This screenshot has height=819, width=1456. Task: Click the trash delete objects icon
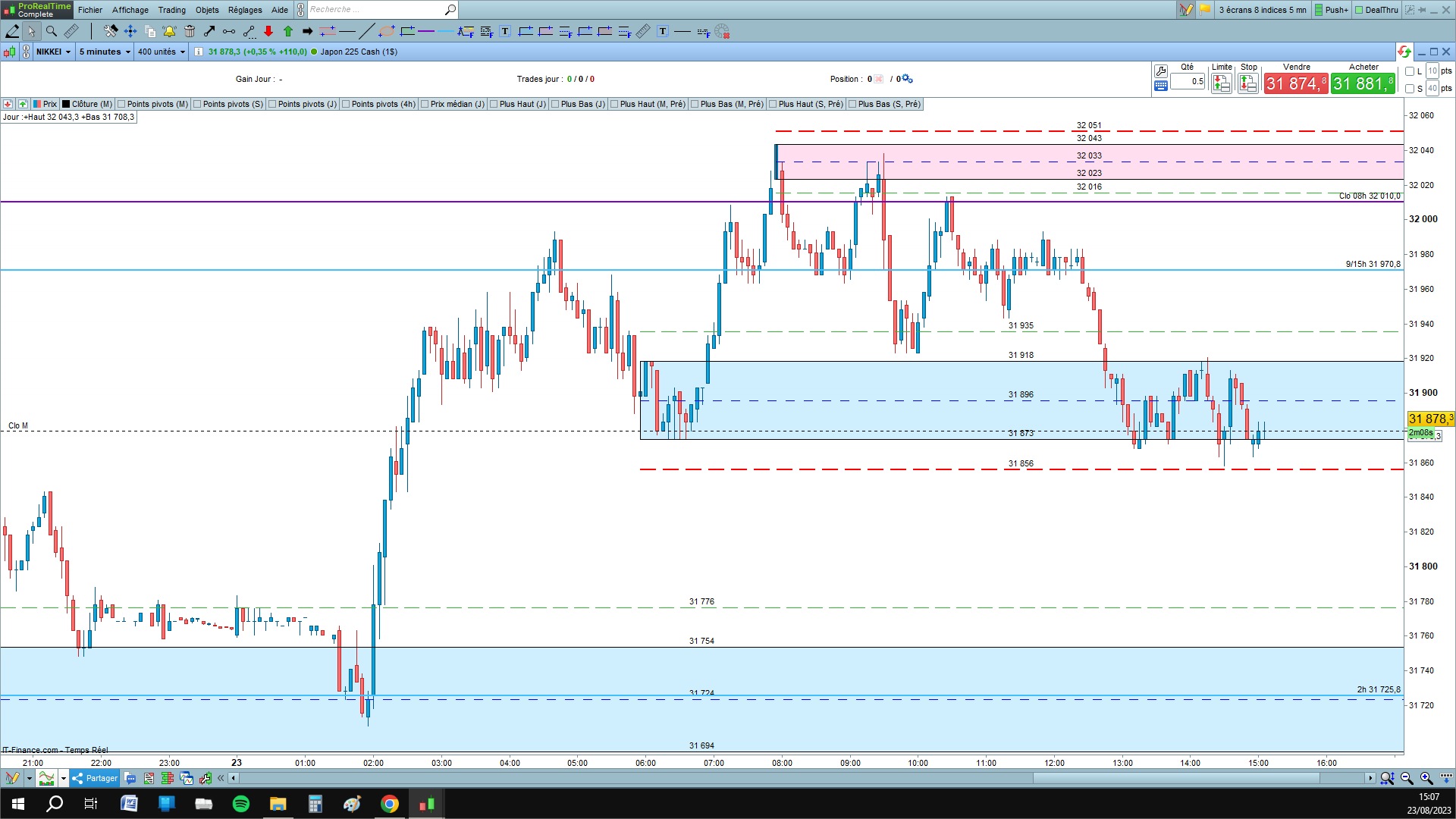[x=190, y=31]
